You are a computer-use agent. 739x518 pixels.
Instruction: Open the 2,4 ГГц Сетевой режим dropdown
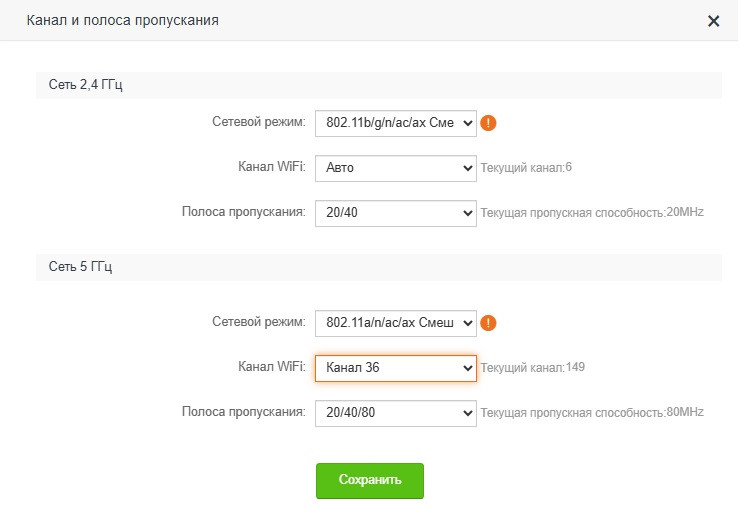tap(396, 123)
